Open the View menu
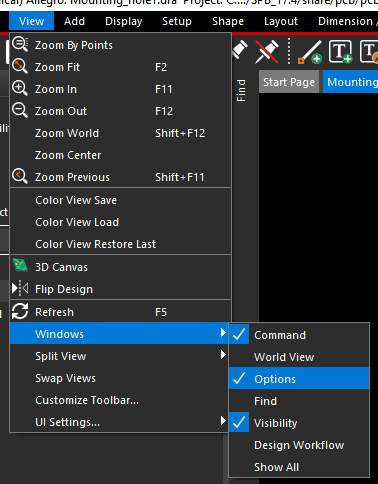Screen dimensions: 378x484 pyautogui.click(x=31, y=21)
